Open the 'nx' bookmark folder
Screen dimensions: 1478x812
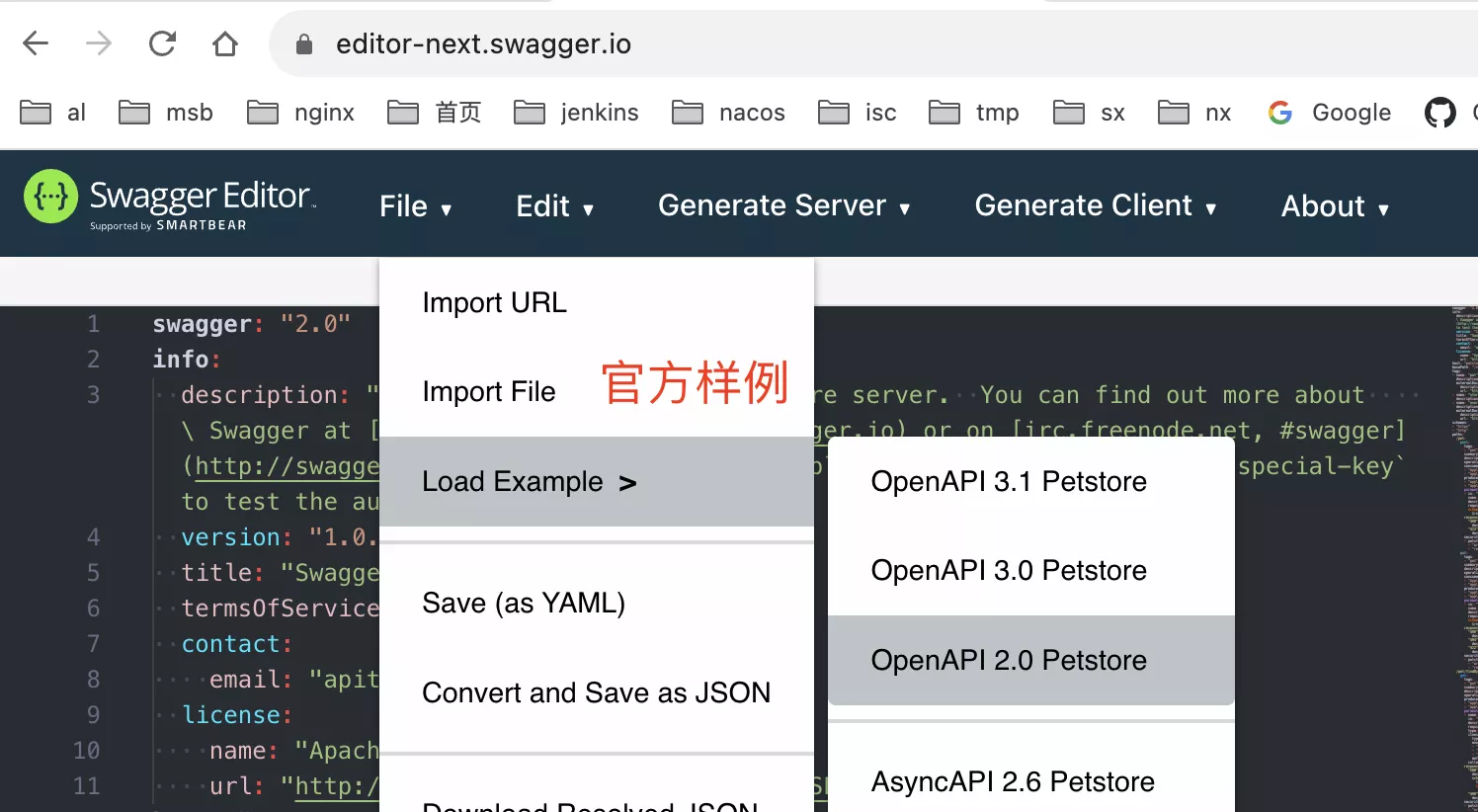1195,113
